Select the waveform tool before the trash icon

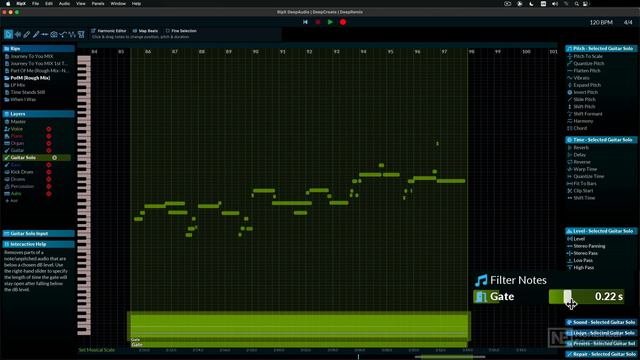[72, 35]
